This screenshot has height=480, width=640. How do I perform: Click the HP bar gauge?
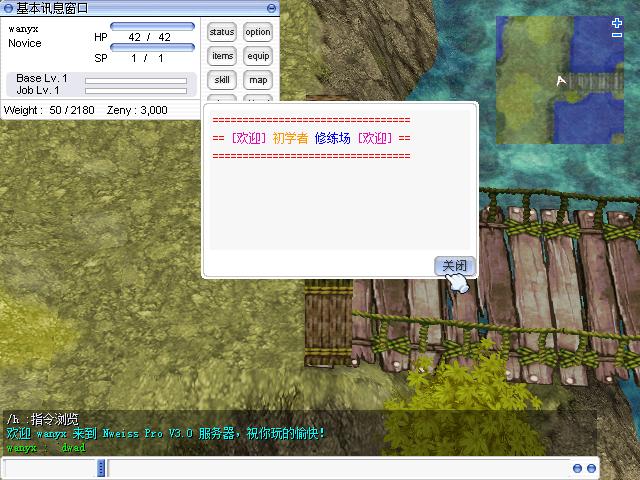(x=152, y=26)
